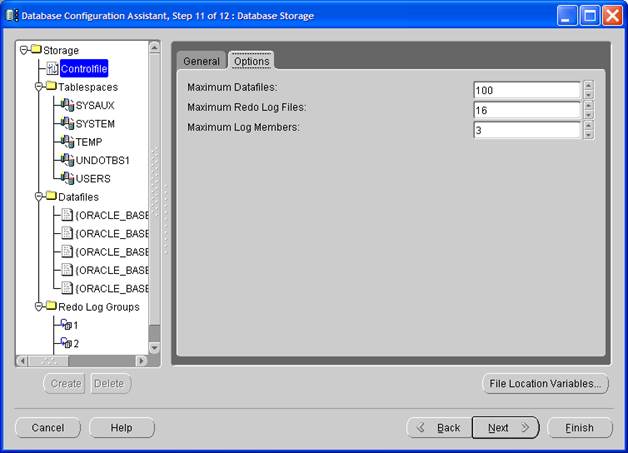The height and width of the screenshot is (453, 628).
Task: Select the USERS tablespace label
Action: [93, 179]
